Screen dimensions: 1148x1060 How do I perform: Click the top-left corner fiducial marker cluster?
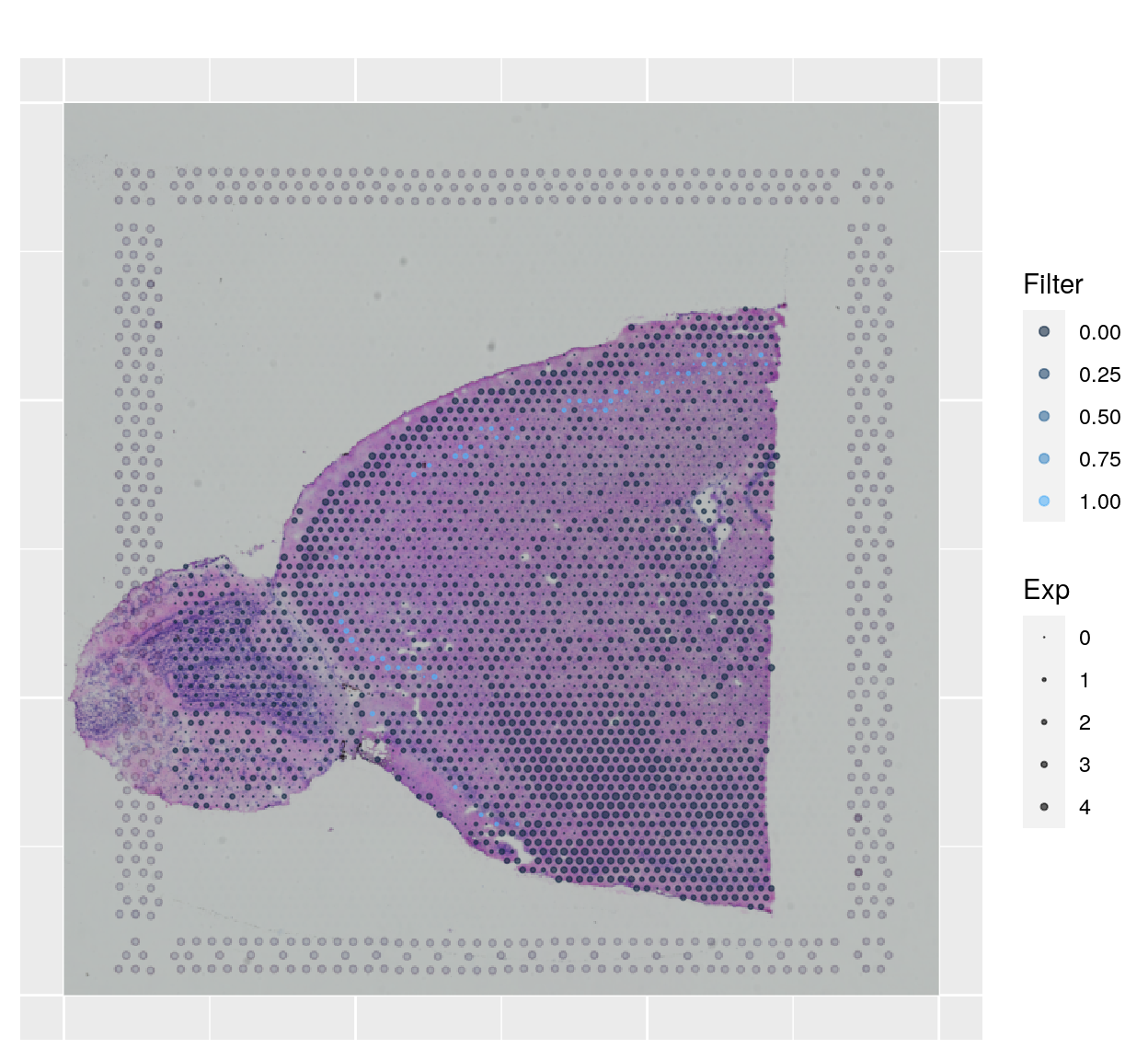[x=135, y=186]
